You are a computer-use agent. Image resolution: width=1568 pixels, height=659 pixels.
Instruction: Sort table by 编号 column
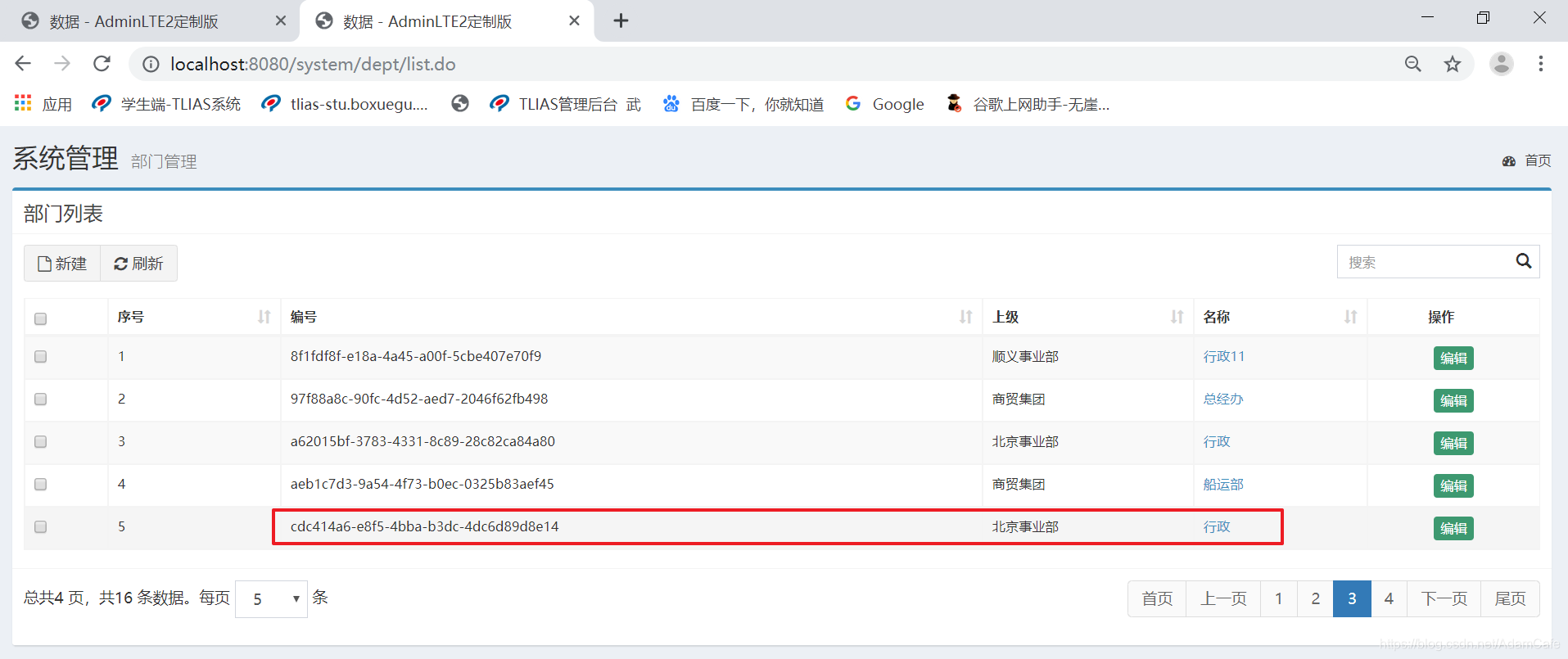631,317
